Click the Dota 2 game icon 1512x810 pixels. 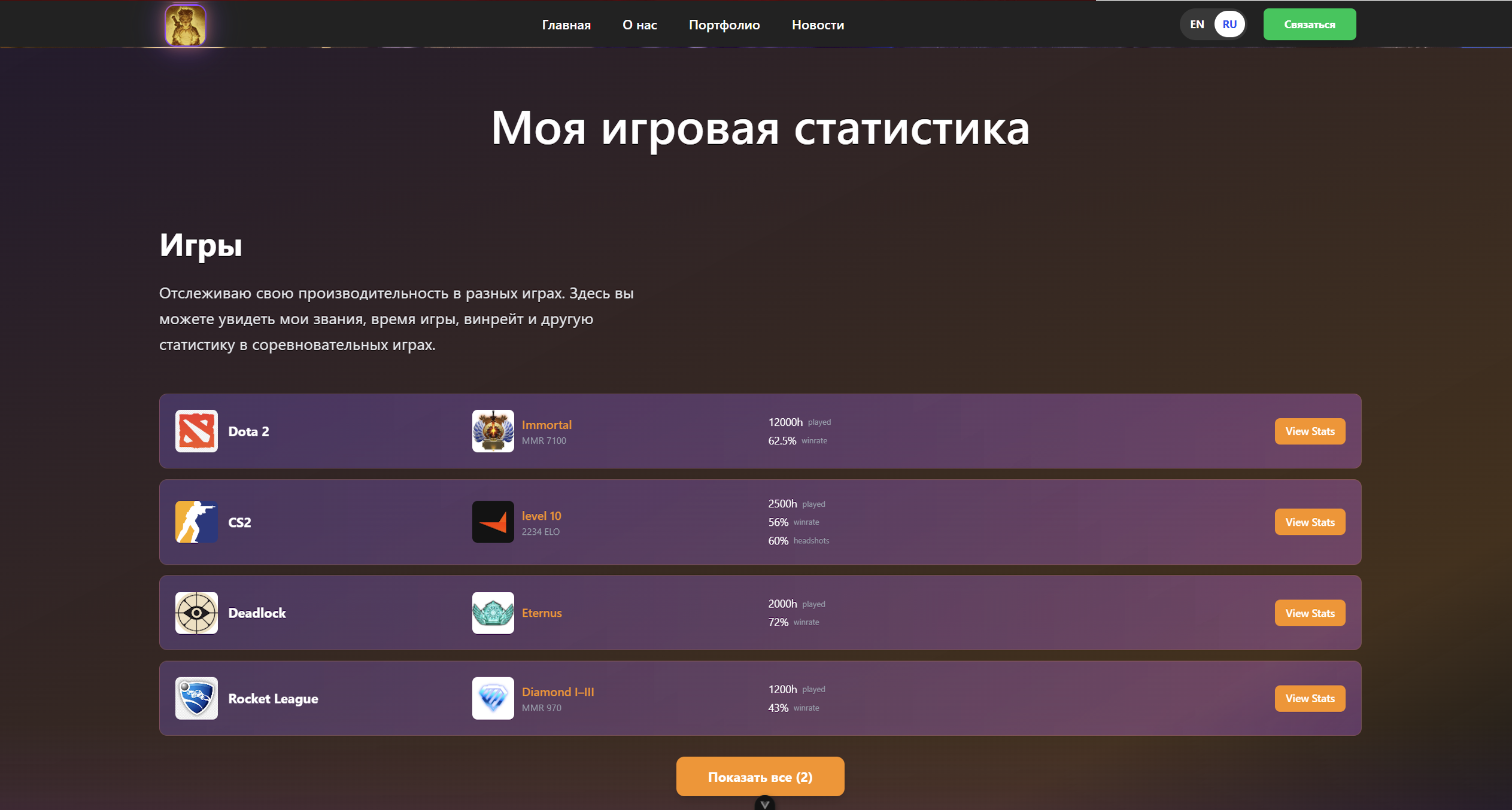pos(196,431)
